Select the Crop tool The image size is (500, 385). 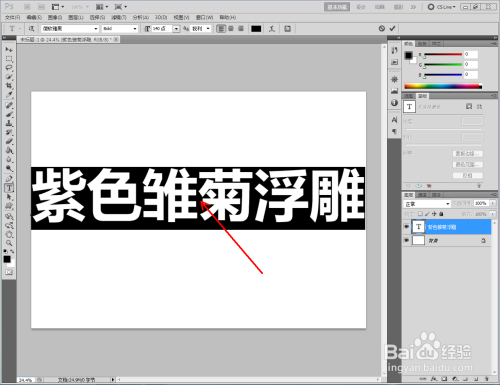pyautogui.click(x=9, y=86)
